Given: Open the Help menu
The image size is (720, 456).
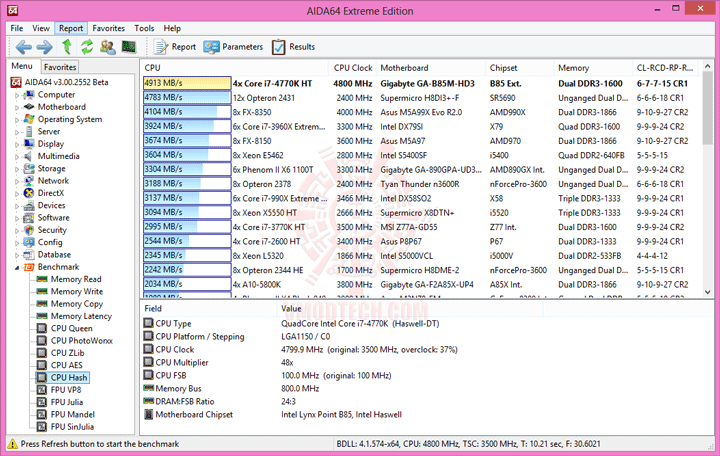Looking at the screenshot, I should (x=172, y=28).
